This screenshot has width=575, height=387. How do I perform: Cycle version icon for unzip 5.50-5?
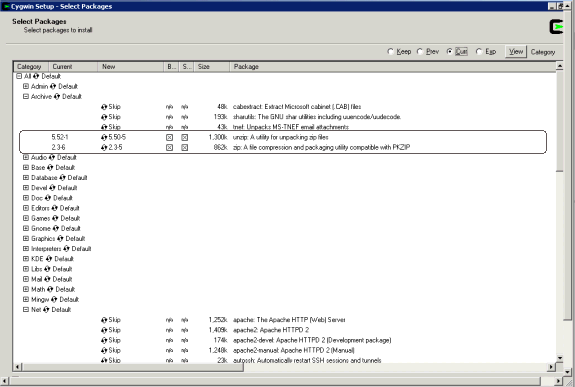(104, 137)
